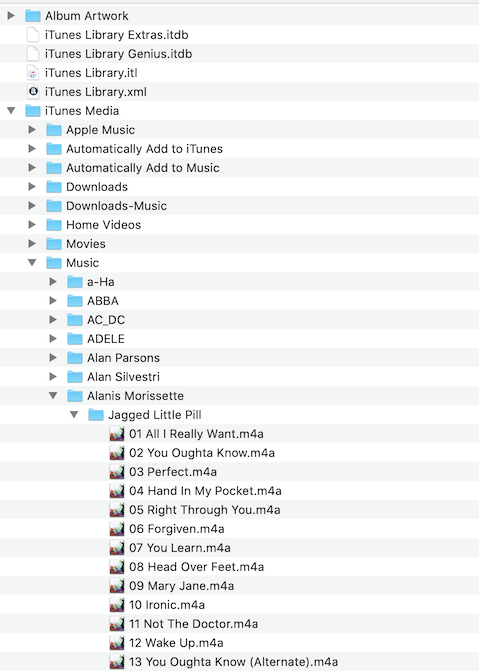Image resolution: width=479 pixels, height=672 pixels.
Task: Click iTunes Library Genius.itdb file icon
Action: [x=33, y=54]
